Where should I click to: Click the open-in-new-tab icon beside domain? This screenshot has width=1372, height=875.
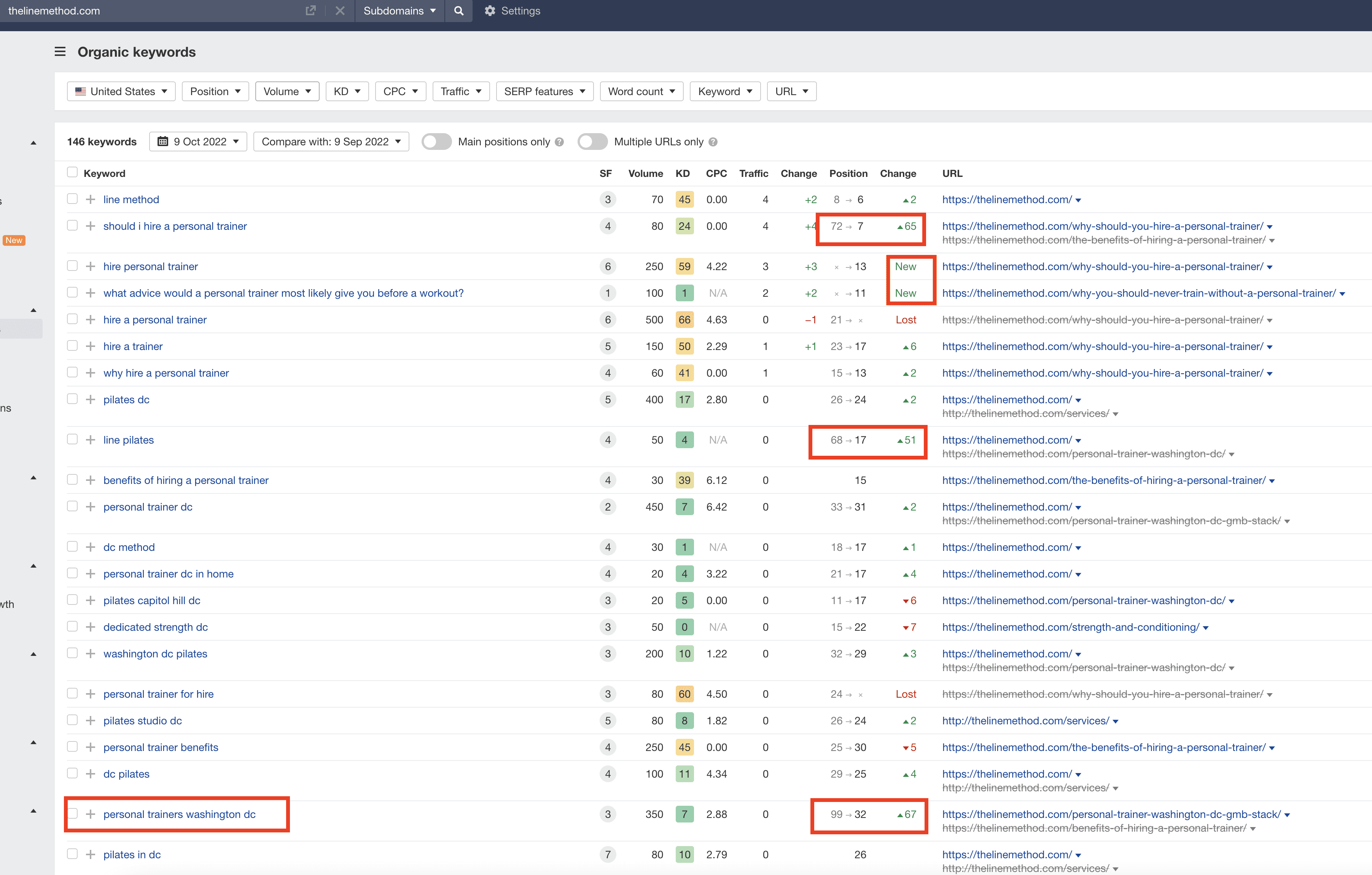pyautogui.click(x=310, y=11)
